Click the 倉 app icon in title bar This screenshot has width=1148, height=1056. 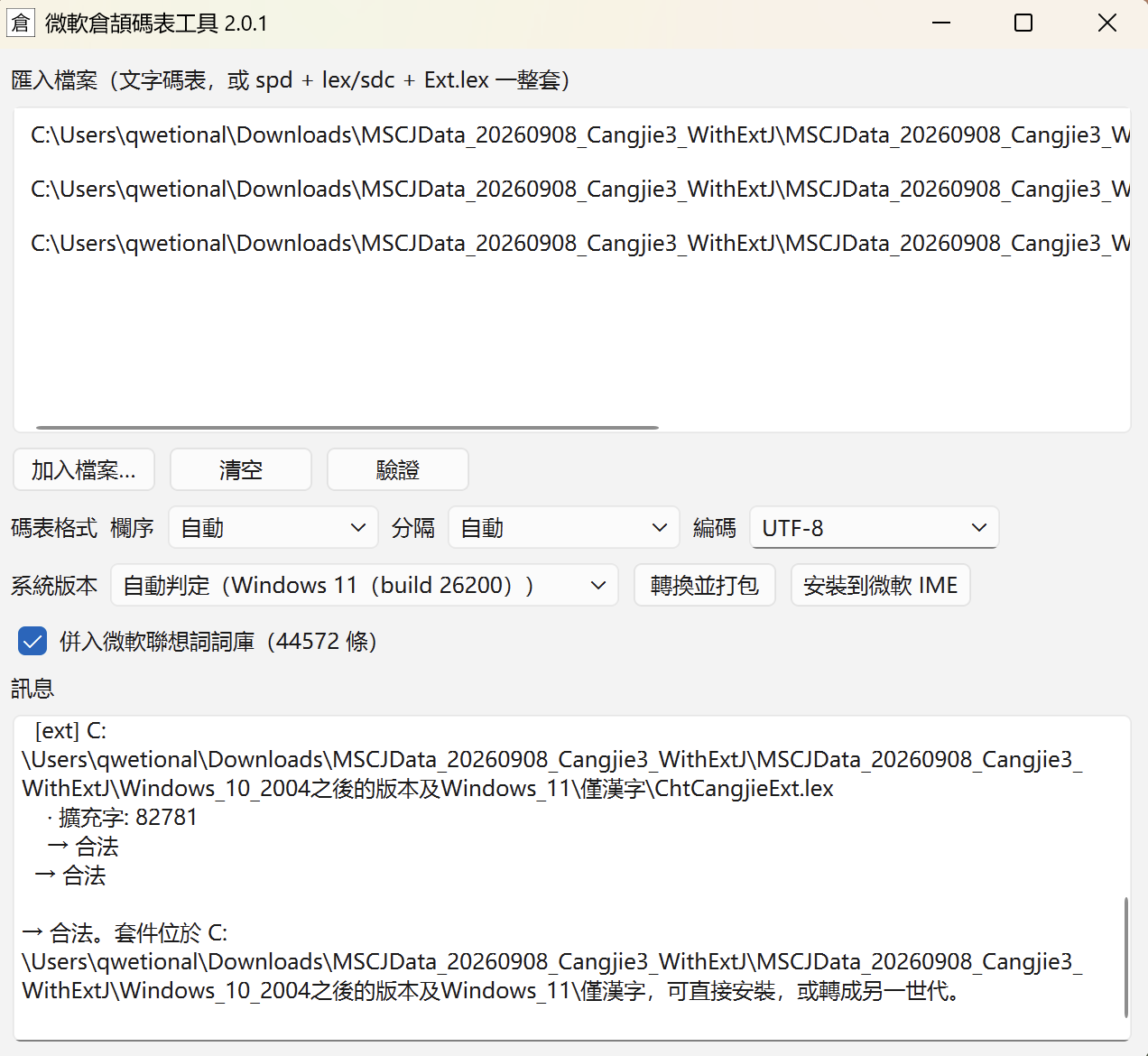point(20,23)
